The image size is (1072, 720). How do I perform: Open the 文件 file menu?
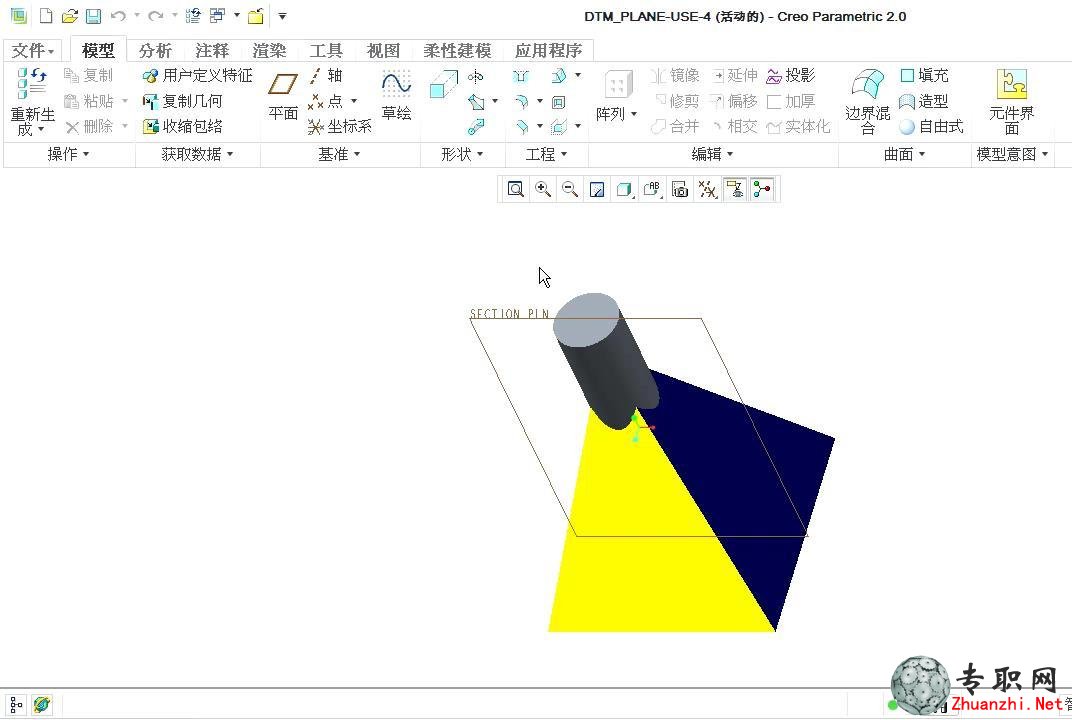pos(32,51)
